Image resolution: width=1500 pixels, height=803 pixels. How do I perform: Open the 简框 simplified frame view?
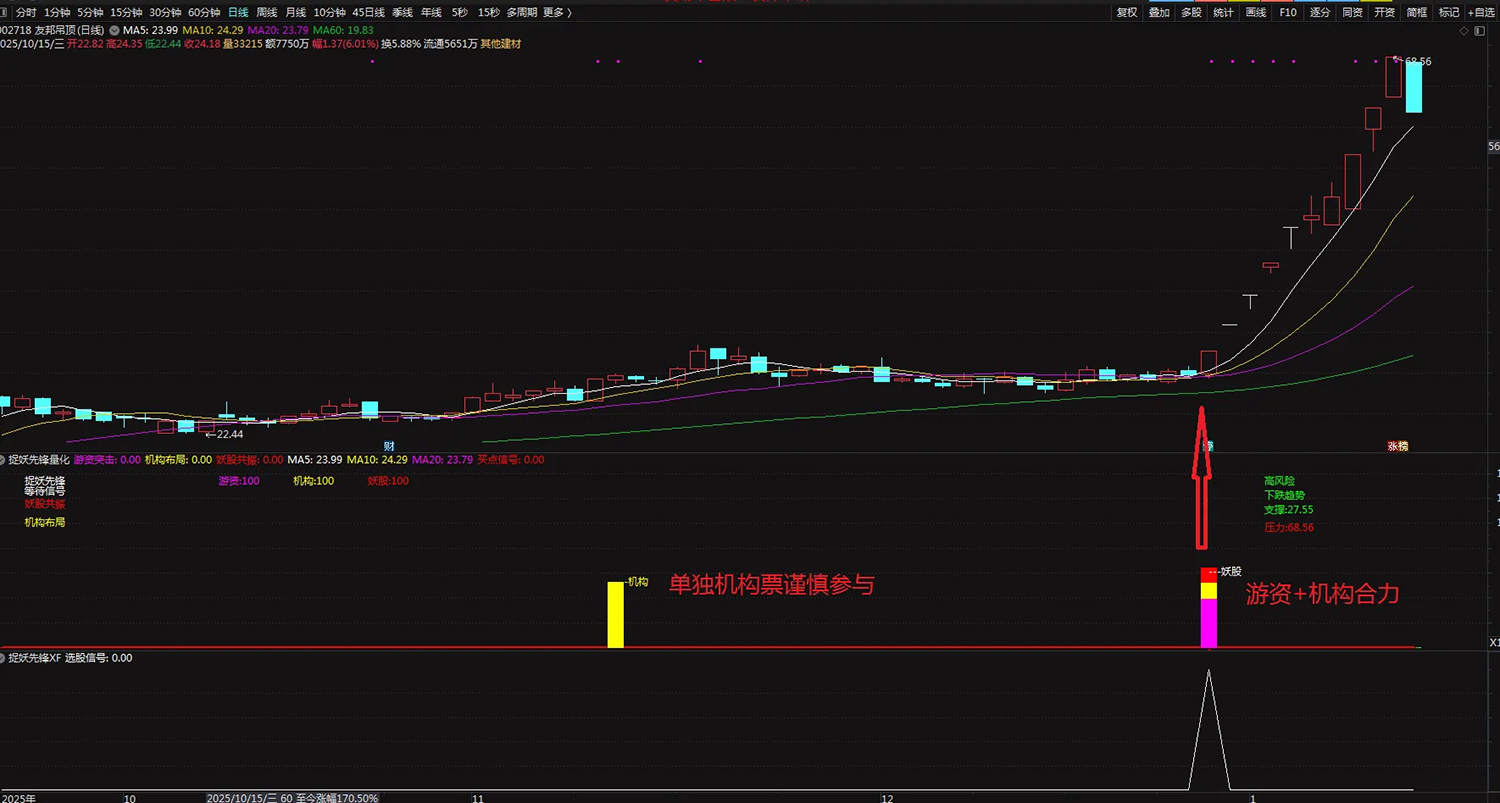pos(1416,12)
